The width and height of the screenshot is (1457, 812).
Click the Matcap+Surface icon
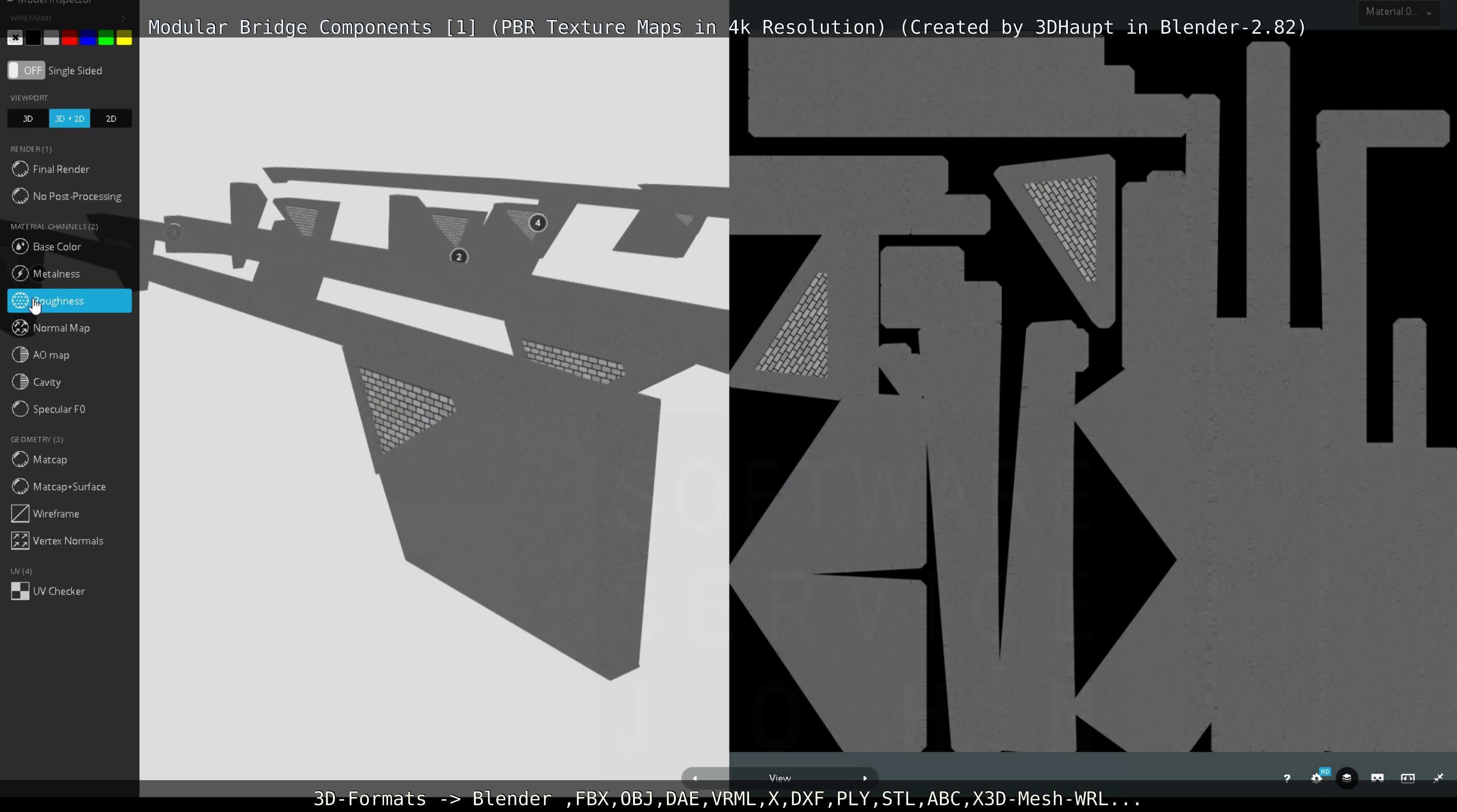[20, 487]
